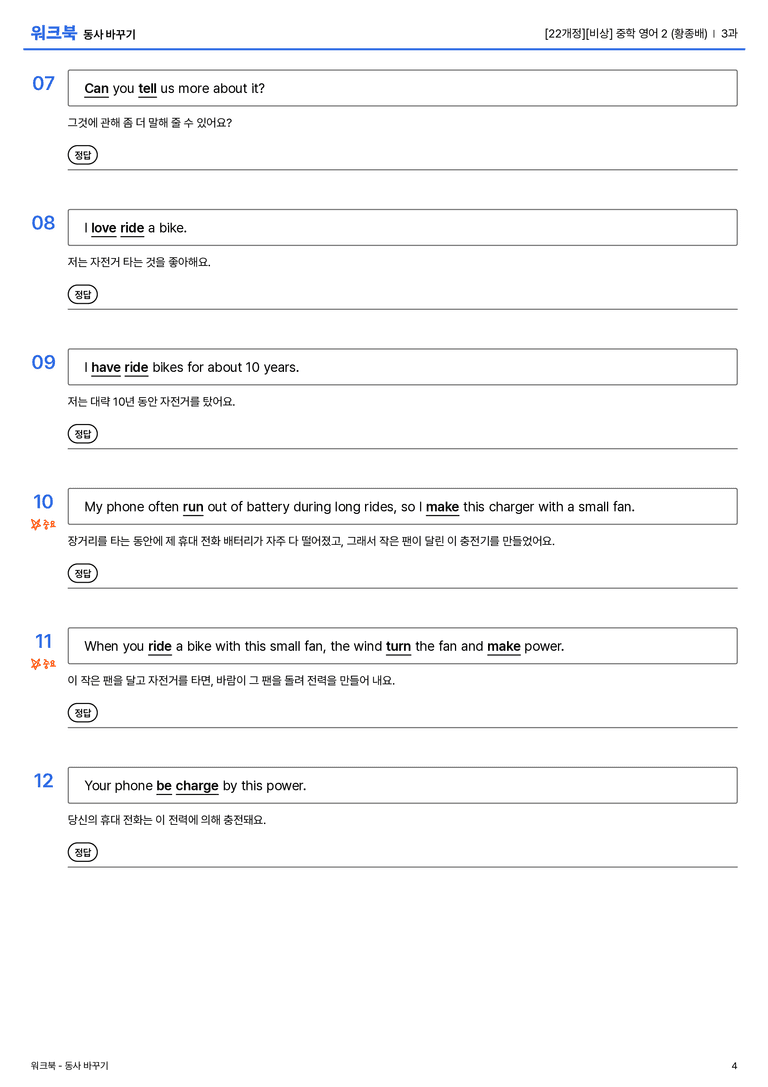
Task: Select the sentence box 'Can you tell us more'
Action: (x=403, y=88)
